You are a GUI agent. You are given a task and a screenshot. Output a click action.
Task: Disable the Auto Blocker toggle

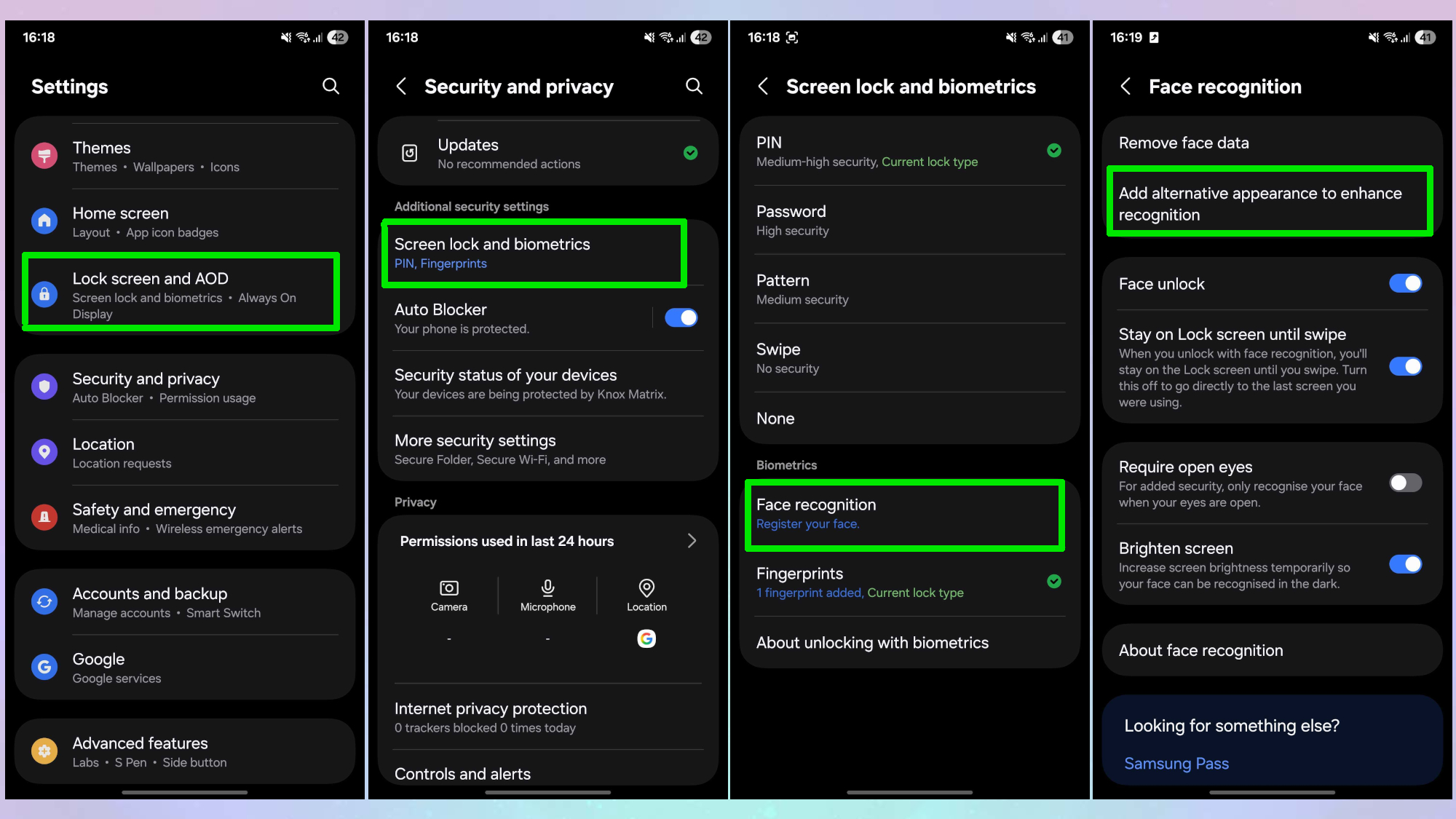[681, 317]
